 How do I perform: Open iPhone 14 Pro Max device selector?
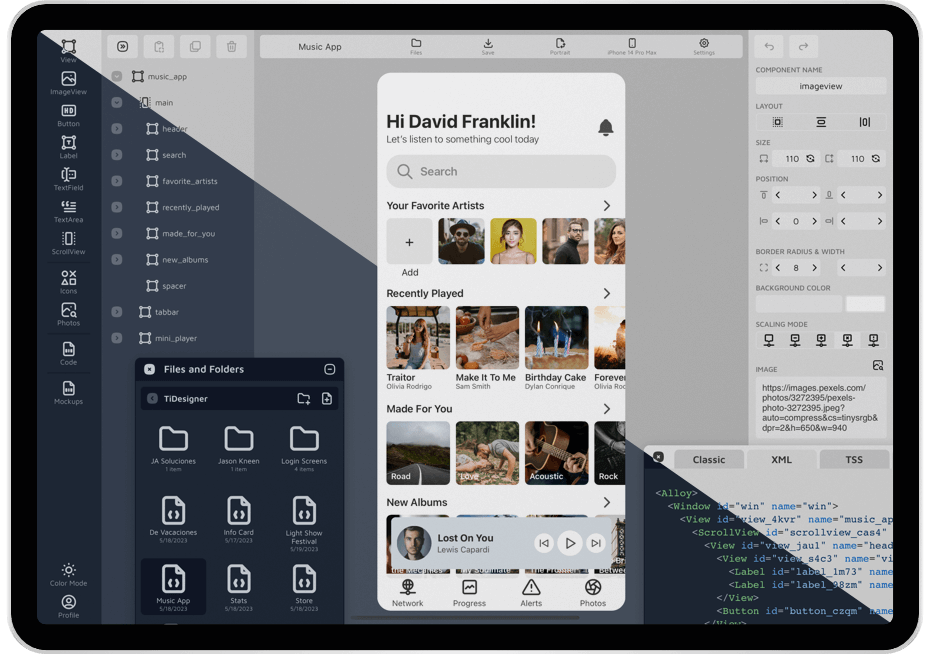(x=631, y=46)
